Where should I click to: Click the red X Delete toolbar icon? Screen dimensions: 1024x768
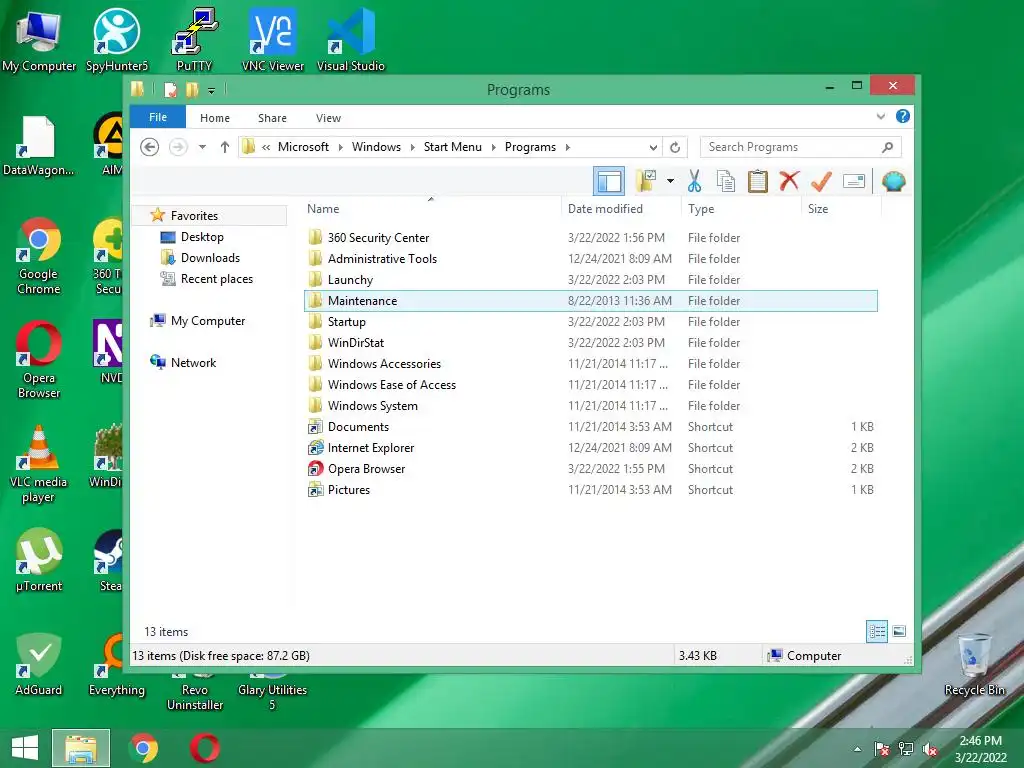click(789, 181)
